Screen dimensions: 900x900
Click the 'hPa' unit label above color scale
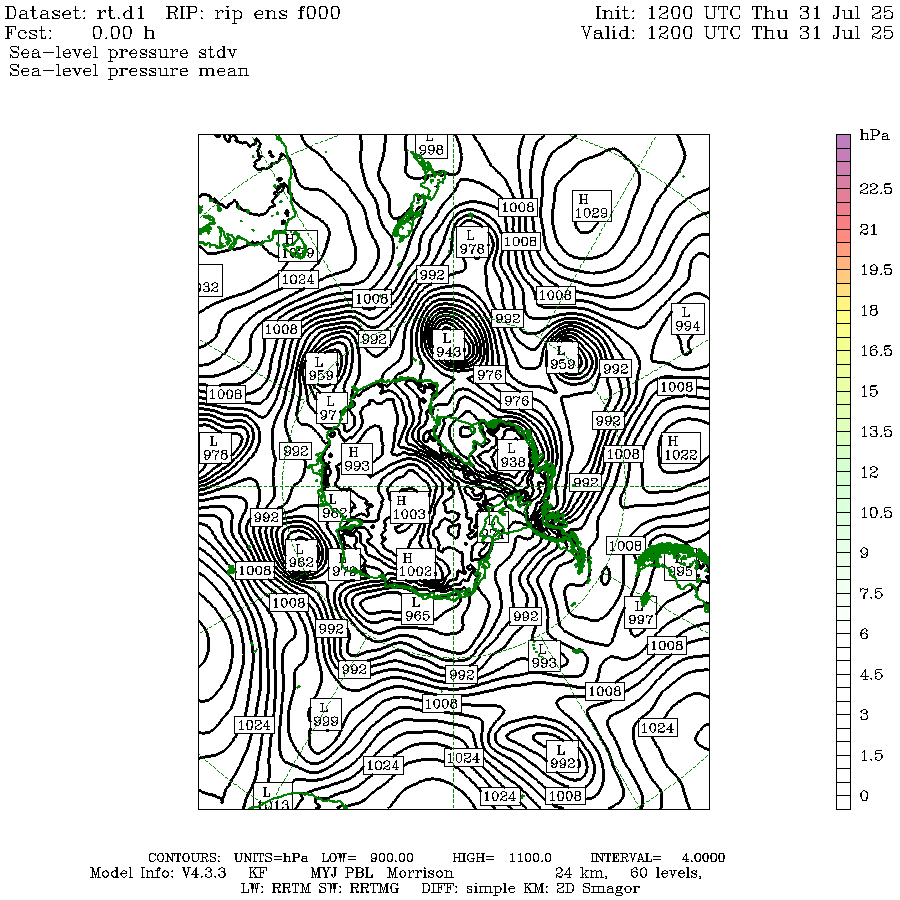874,135
